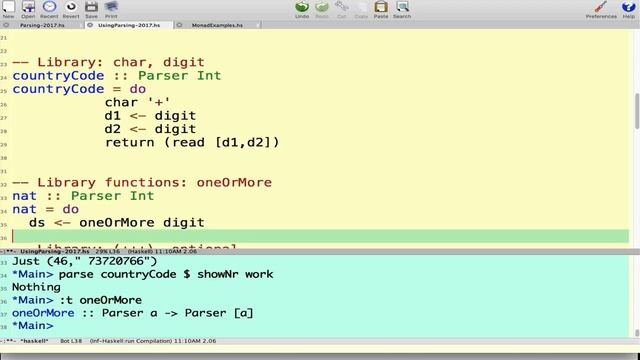This screenshot has height=360, width=640.
Task: Click the '29% L36' position indicator
Action: tap(108, 251)
